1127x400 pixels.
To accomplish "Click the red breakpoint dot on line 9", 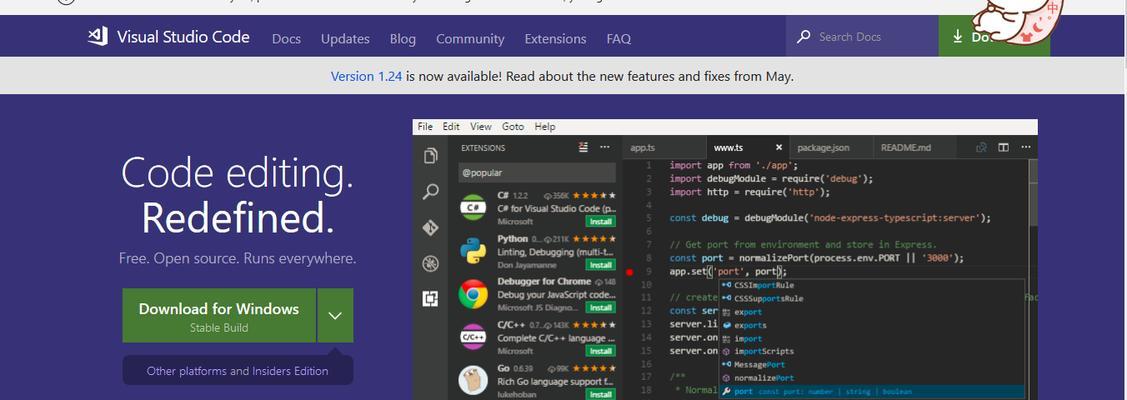I will click(630, 272).
